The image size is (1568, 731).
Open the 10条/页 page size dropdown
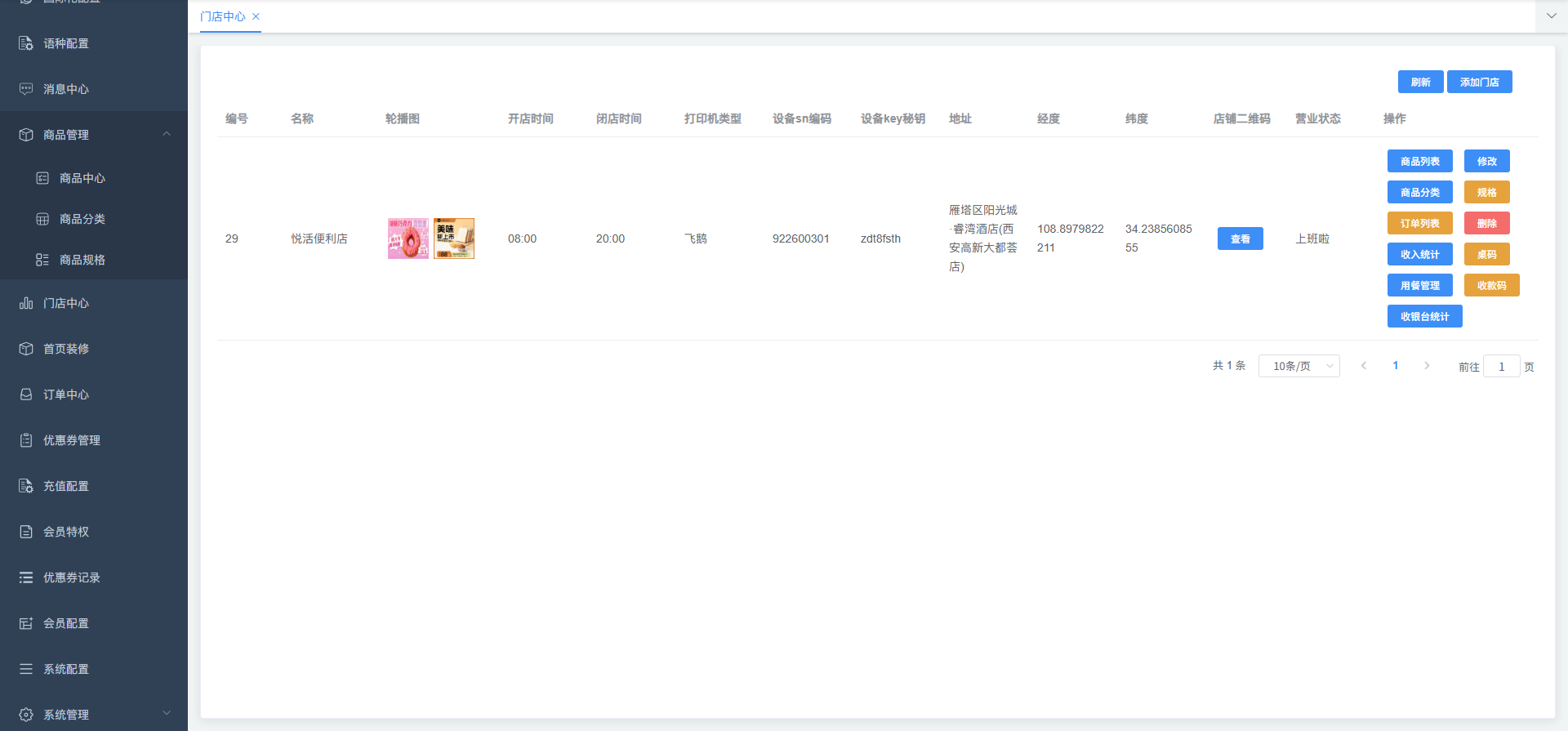(1298, 366)
